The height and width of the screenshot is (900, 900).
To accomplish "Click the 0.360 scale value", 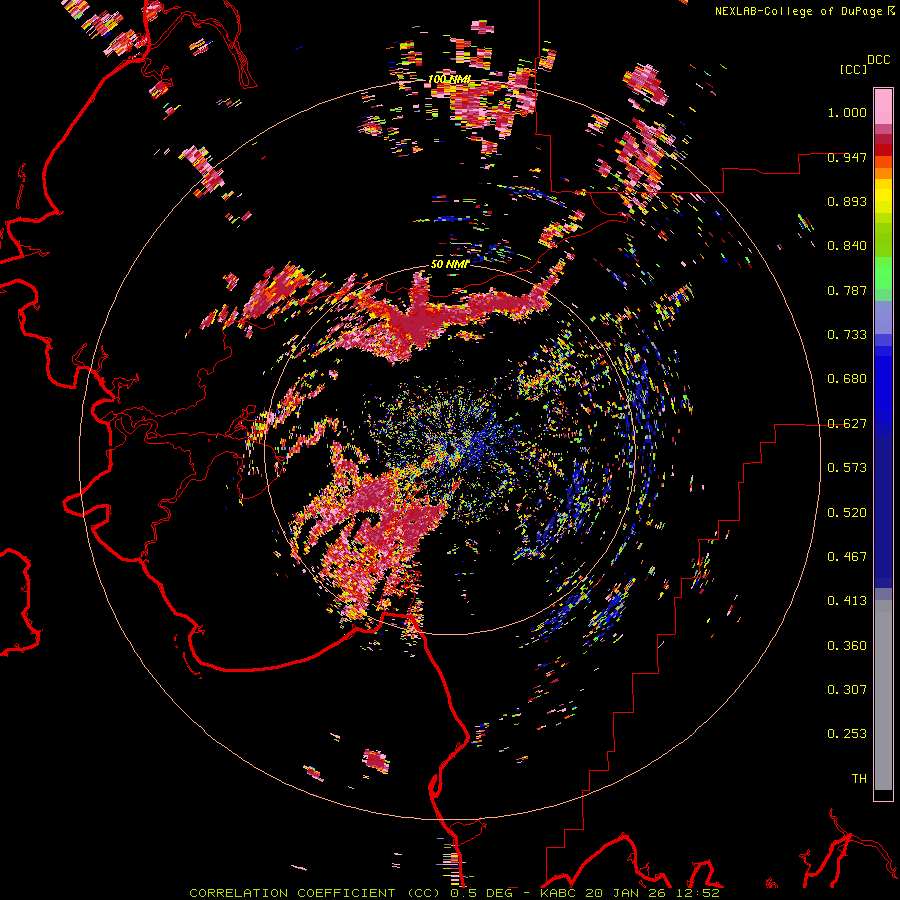I will [847, 646].
